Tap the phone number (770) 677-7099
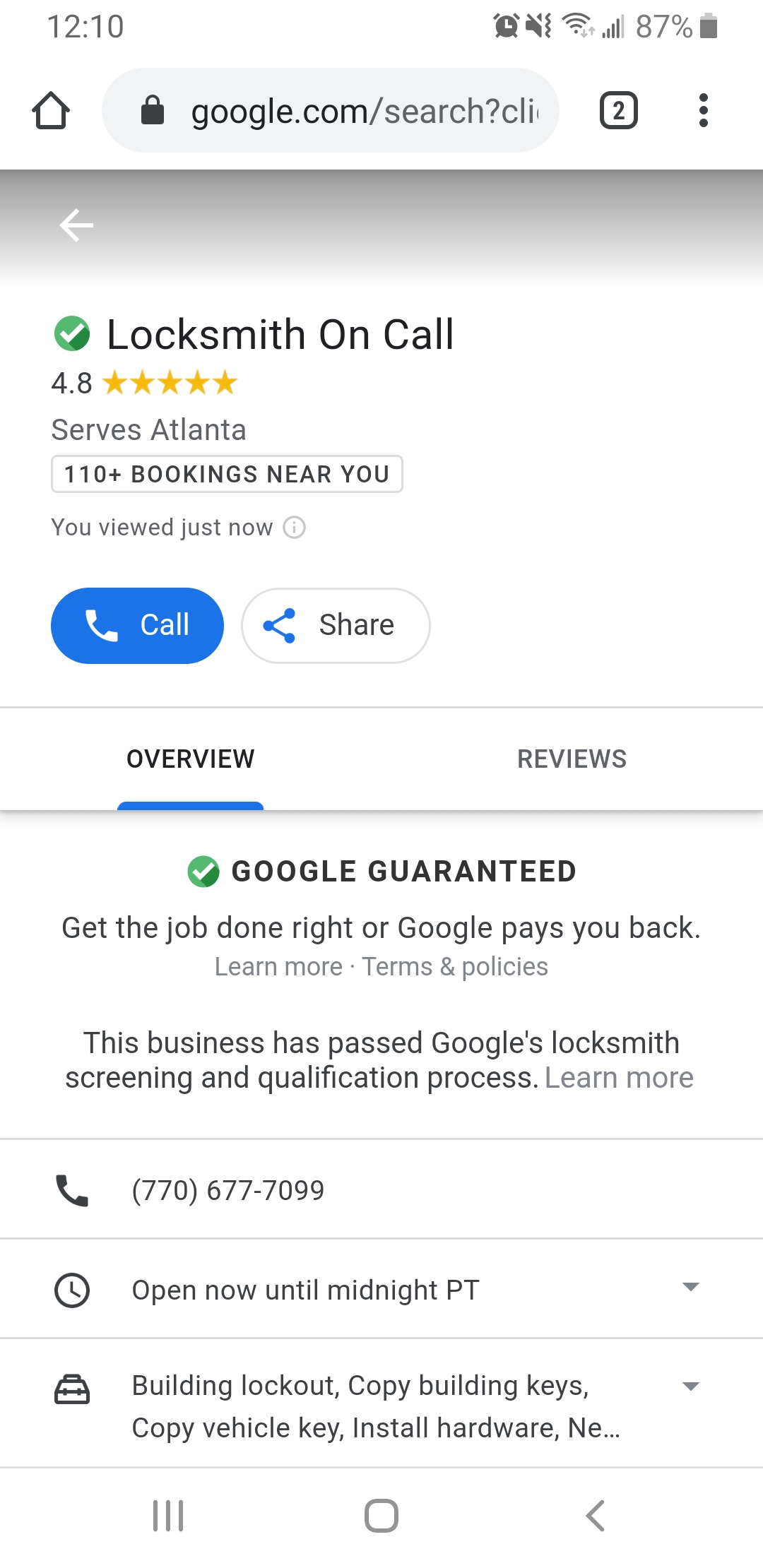The width and height of the screenshot is (763, 1568). 228,1190
